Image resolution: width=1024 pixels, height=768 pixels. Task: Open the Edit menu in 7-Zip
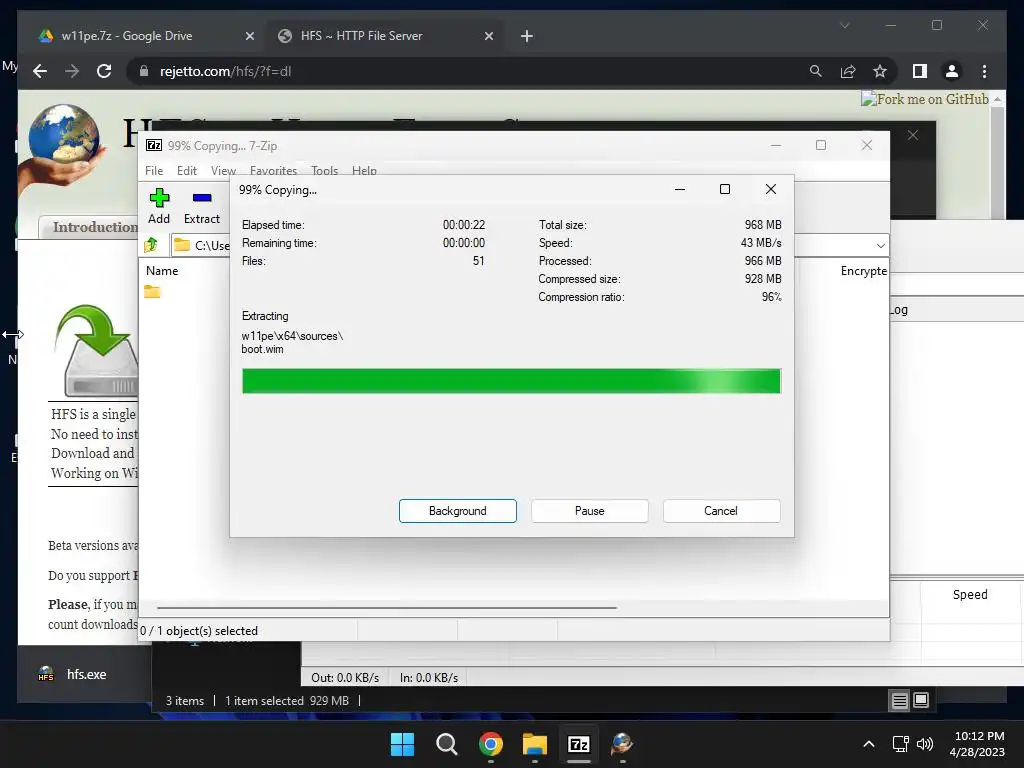click(187, 170)
